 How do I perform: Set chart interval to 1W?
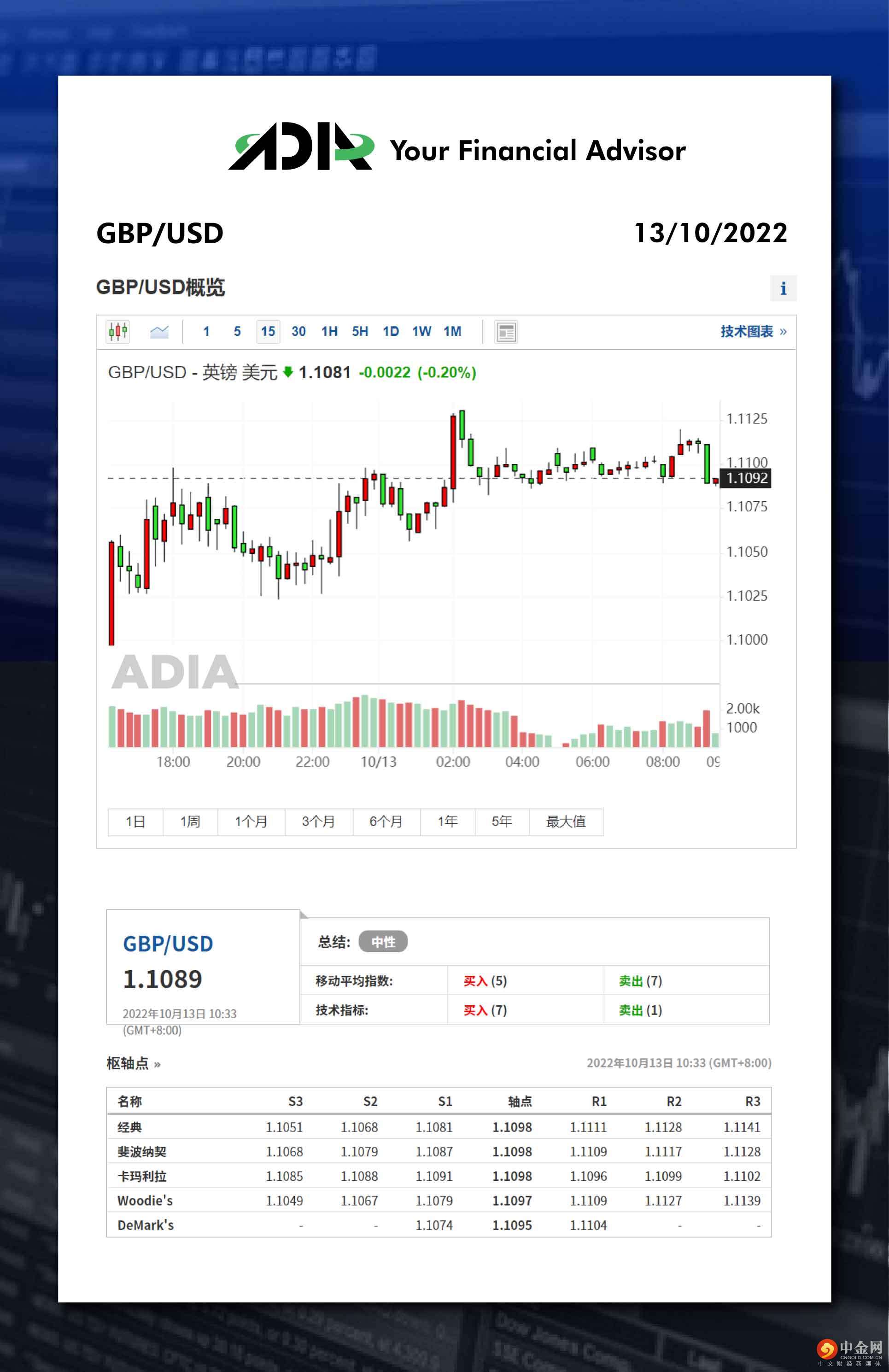(421, 331)
